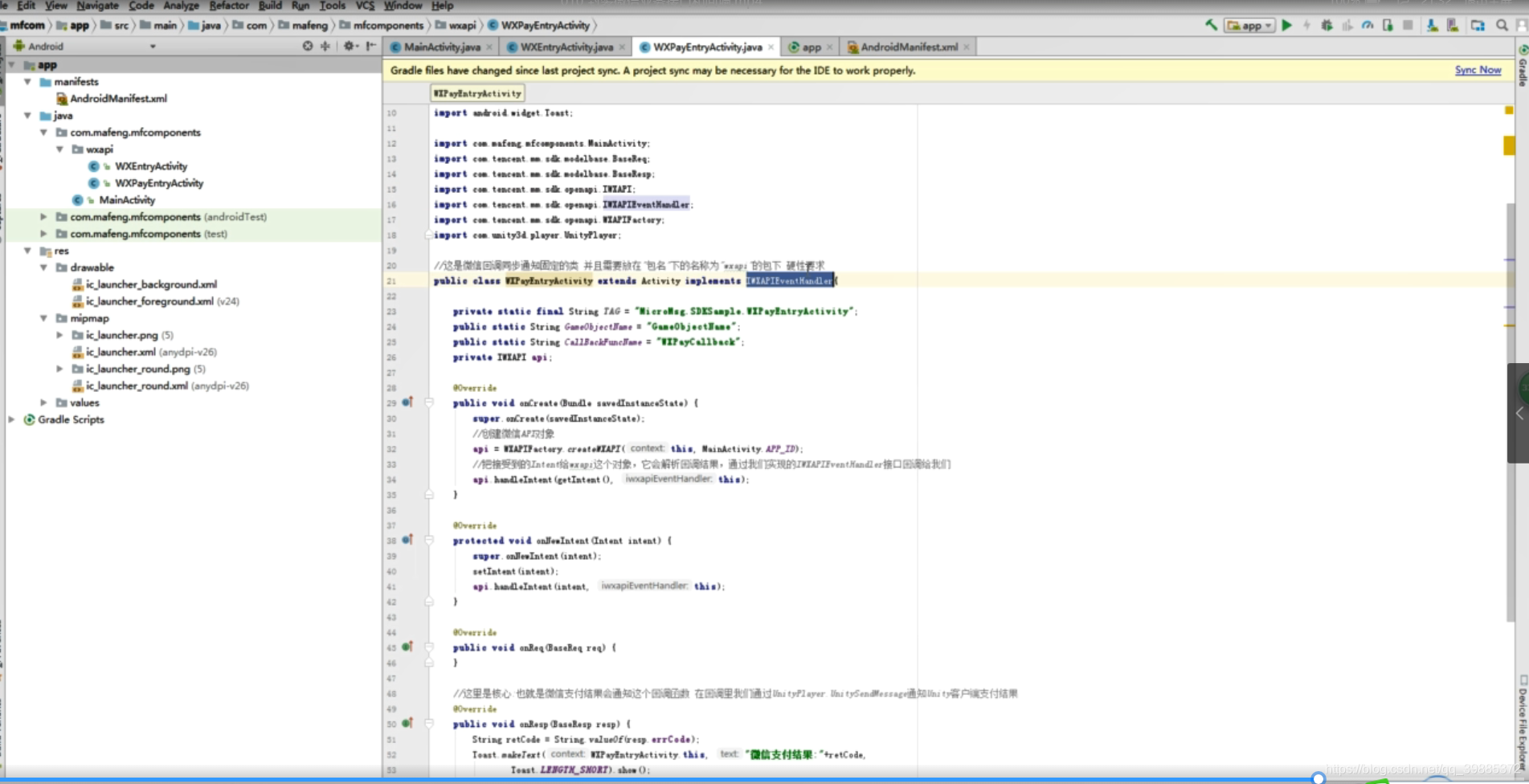Click the Search Everywhere magnifier icon
1529x784 pixels.
click(1502, 26)
